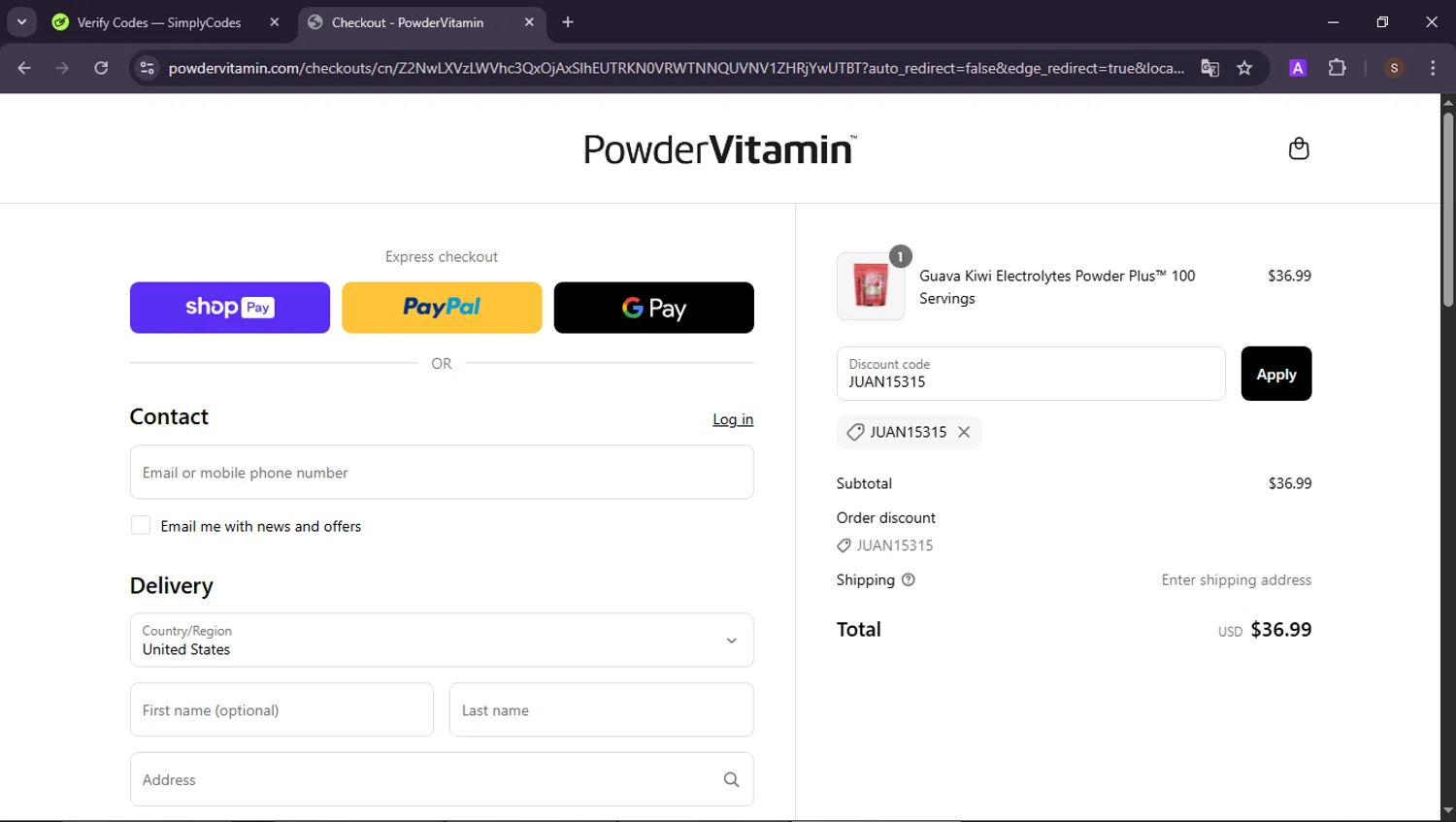
Task: Open the tab search dropdown arrow
Action: 21,22
